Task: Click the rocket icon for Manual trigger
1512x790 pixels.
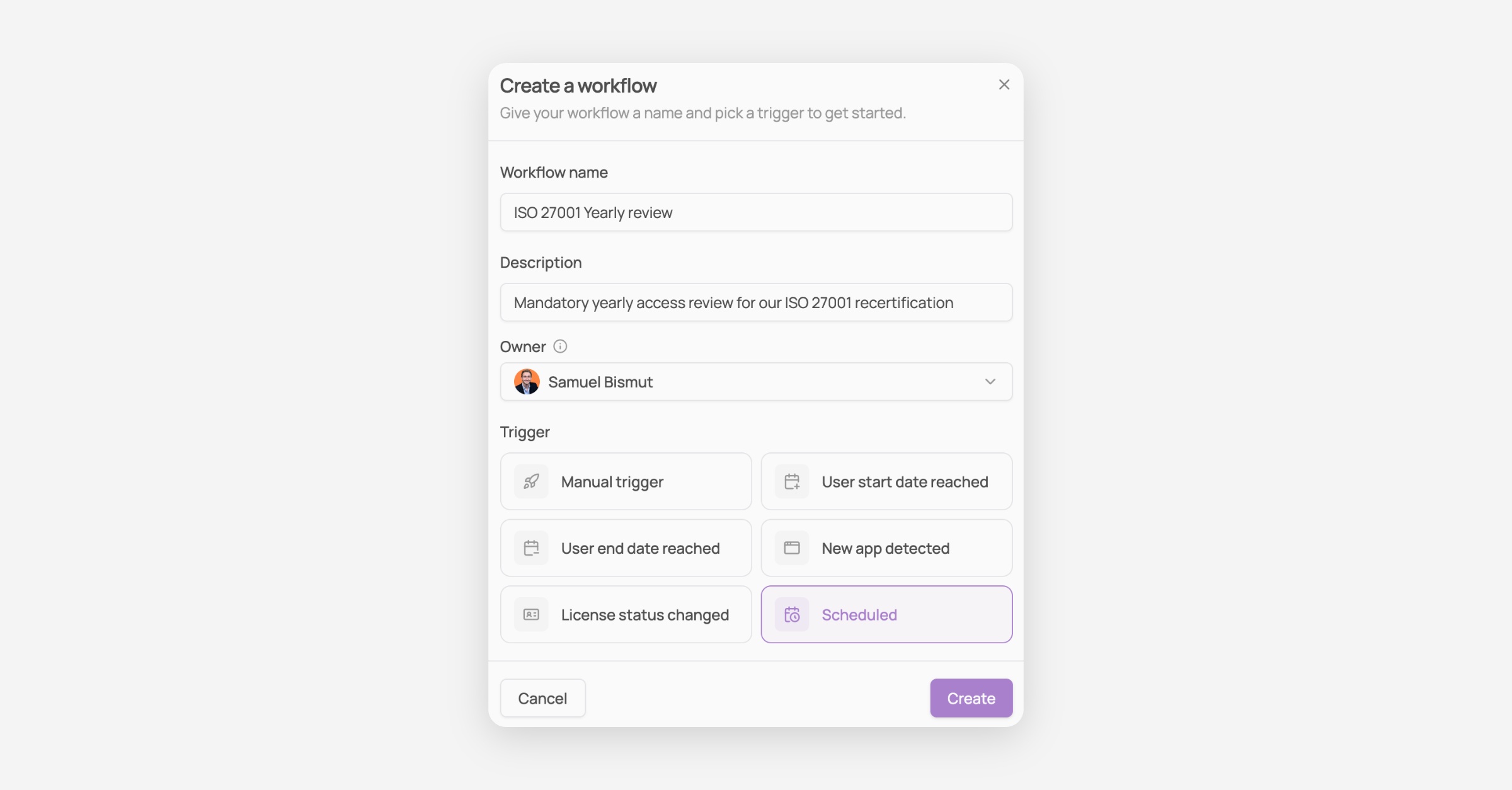Action: click(x=531, y=481)
